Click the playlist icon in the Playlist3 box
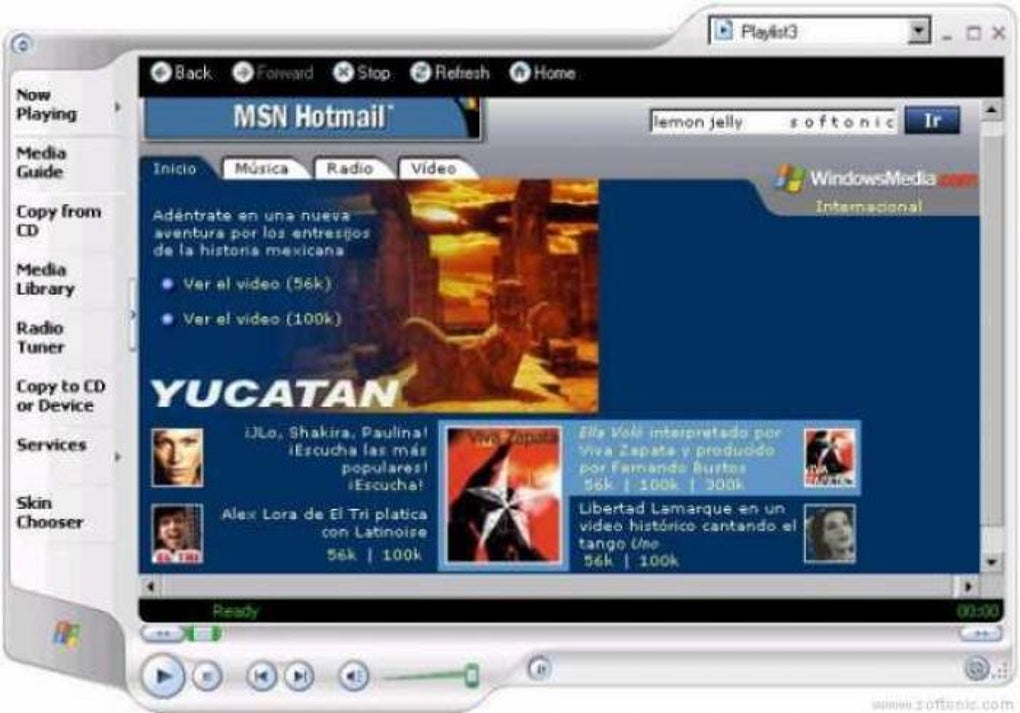The height and width of the screenshot is (713, 1020). (x=723, y=31)
